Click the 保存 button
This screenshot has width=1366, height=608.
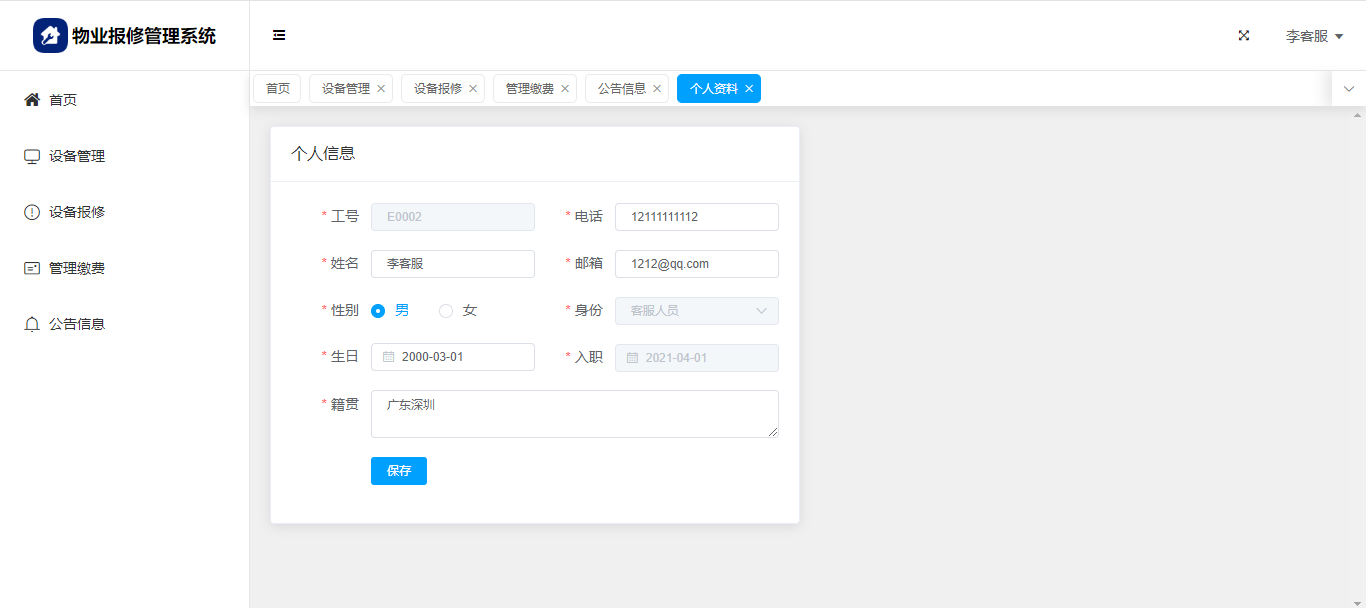coord(398,471)
